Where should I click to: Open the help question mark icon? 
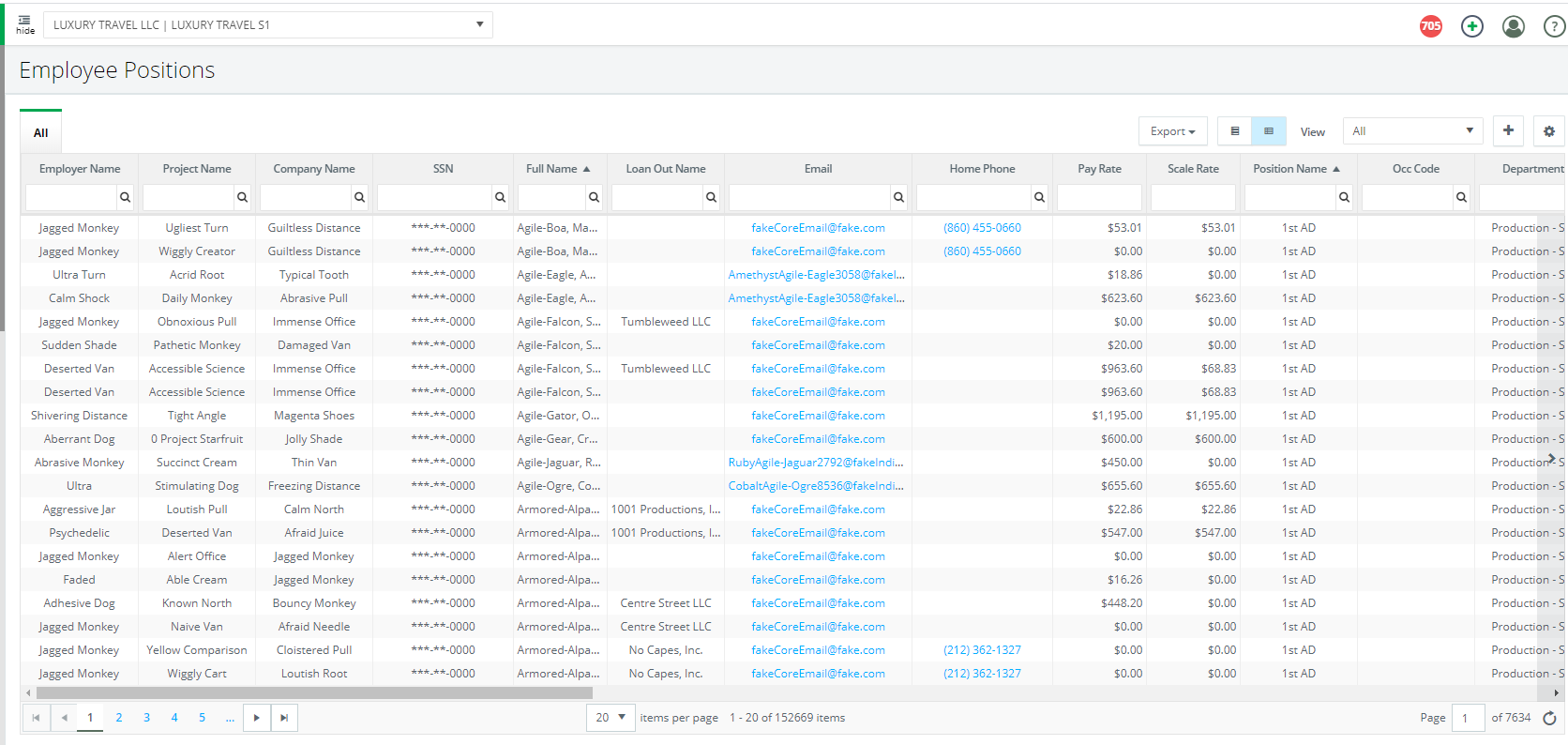(x=1554, y=27)
